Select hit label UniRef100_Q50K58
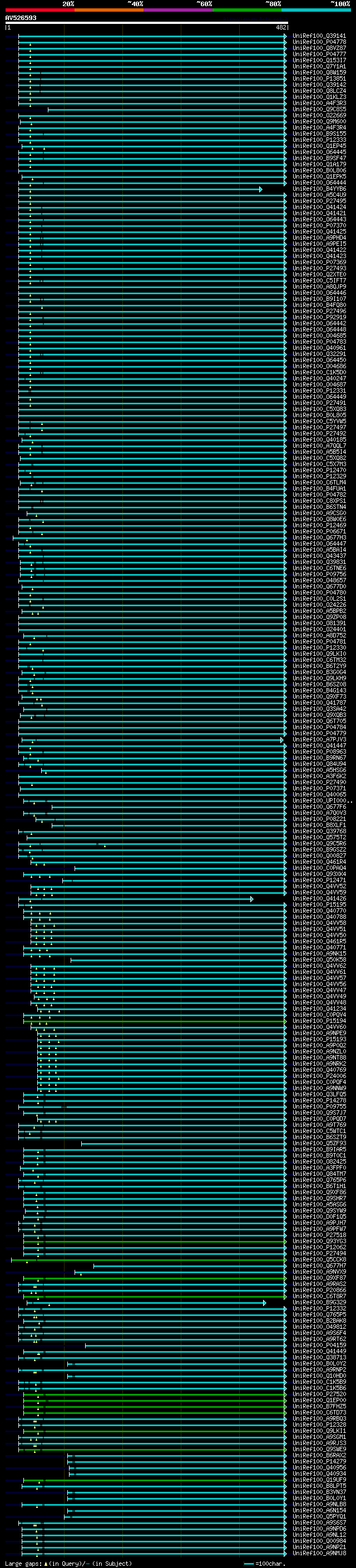 (319, 961)
